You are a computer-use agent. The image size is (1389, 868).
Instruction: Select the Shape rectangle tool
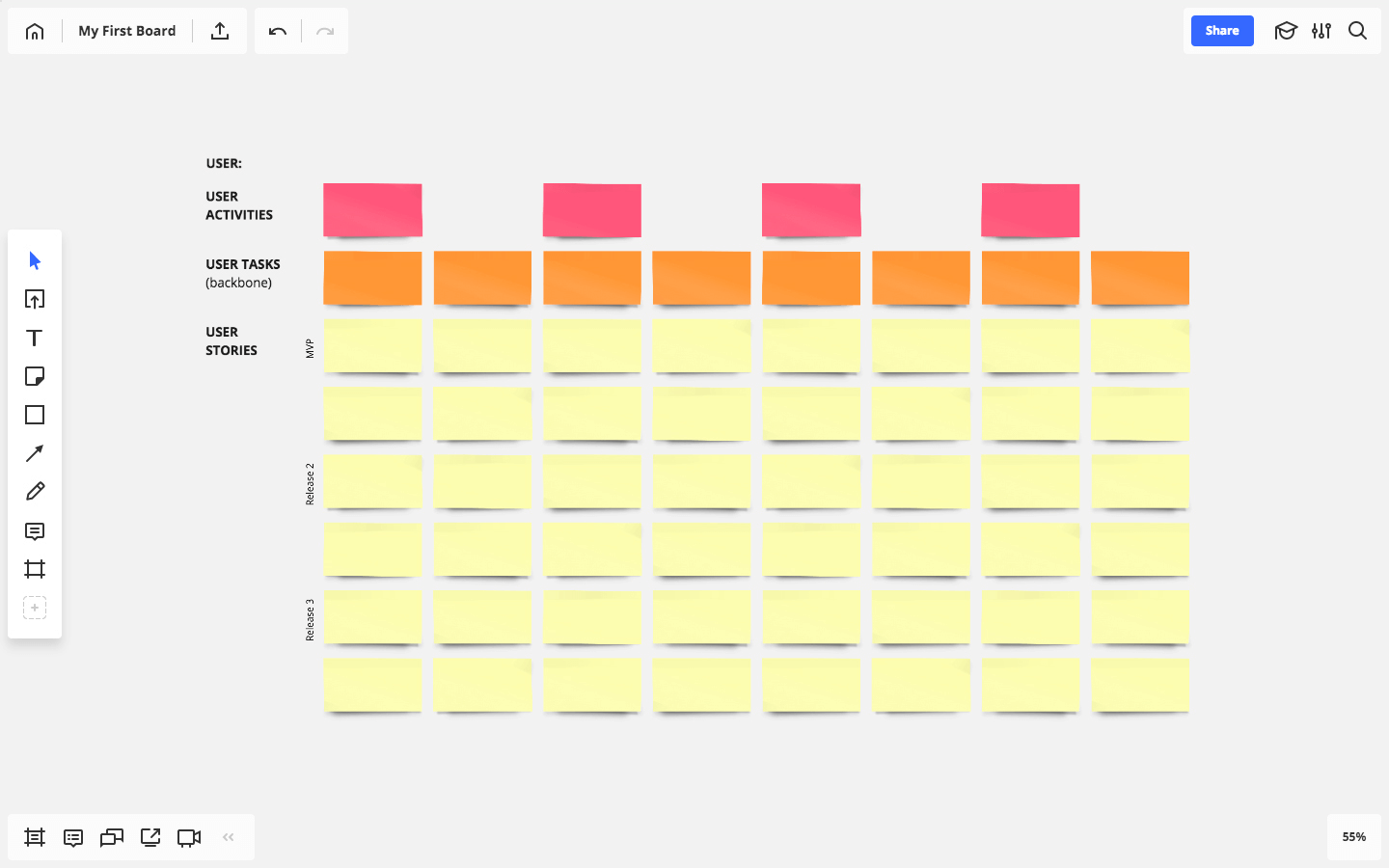pos(35,415)
